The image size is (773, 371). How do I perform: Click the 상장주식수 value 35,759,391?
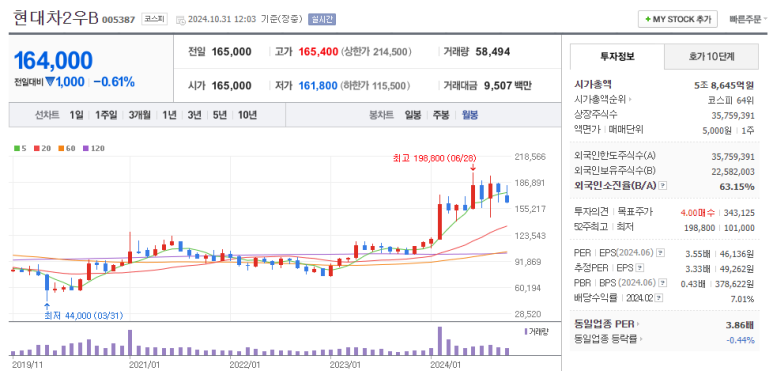pos(733,114)
